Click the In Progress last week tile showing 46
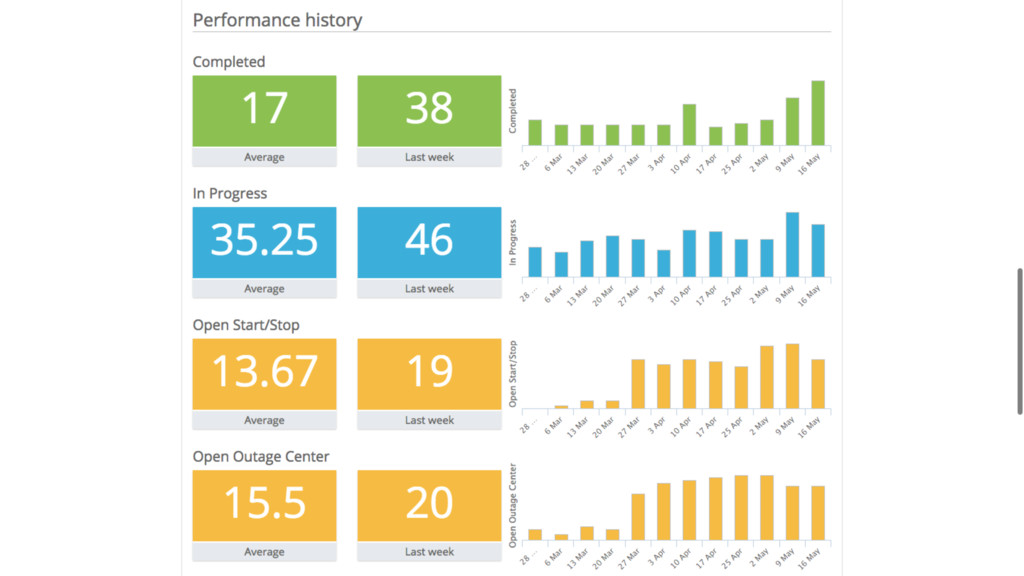 pos(429,242)
